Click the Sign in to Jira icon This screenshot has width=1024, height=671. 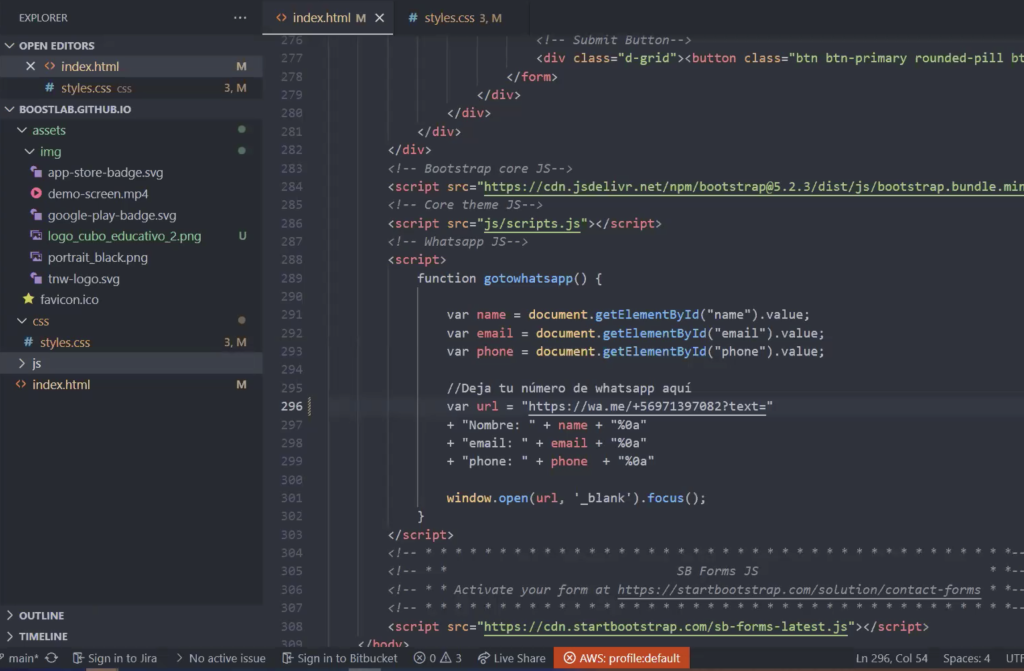tap(78, 659)
